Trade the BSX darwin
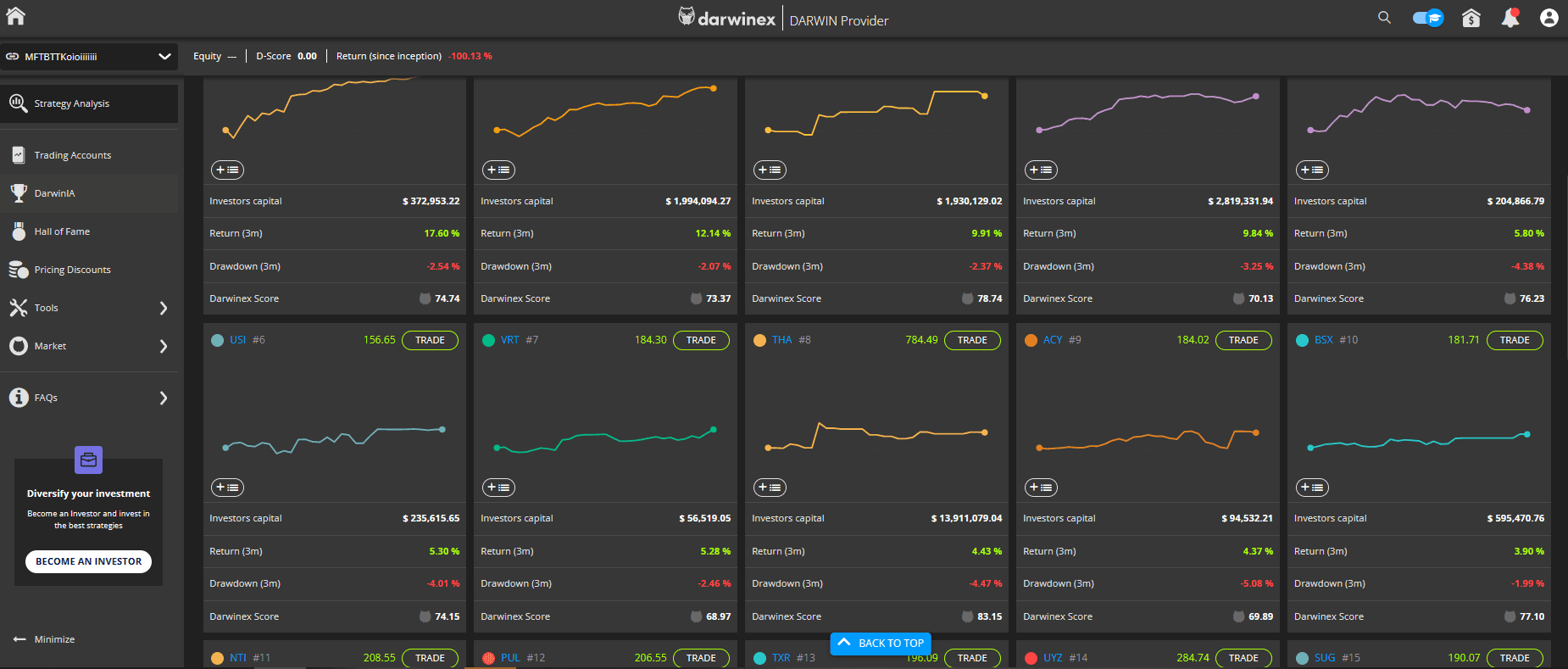Viewport: 1568px width, 669px height. [x=1515, y=340]
